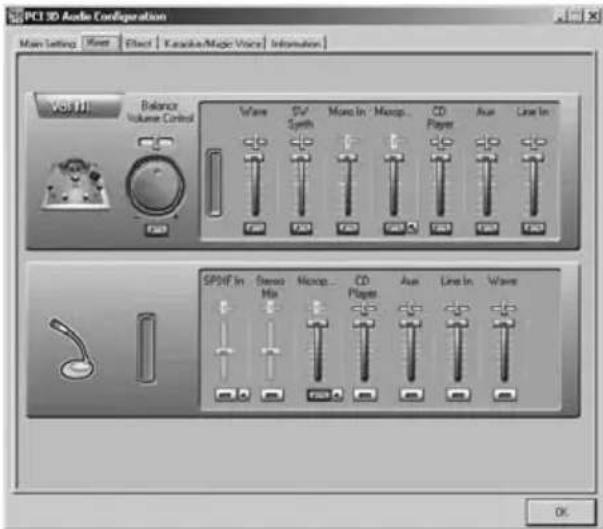Click the playback Microphone volume slider
The width and height of the screenshot is (603, 529).
pos(393,185)
